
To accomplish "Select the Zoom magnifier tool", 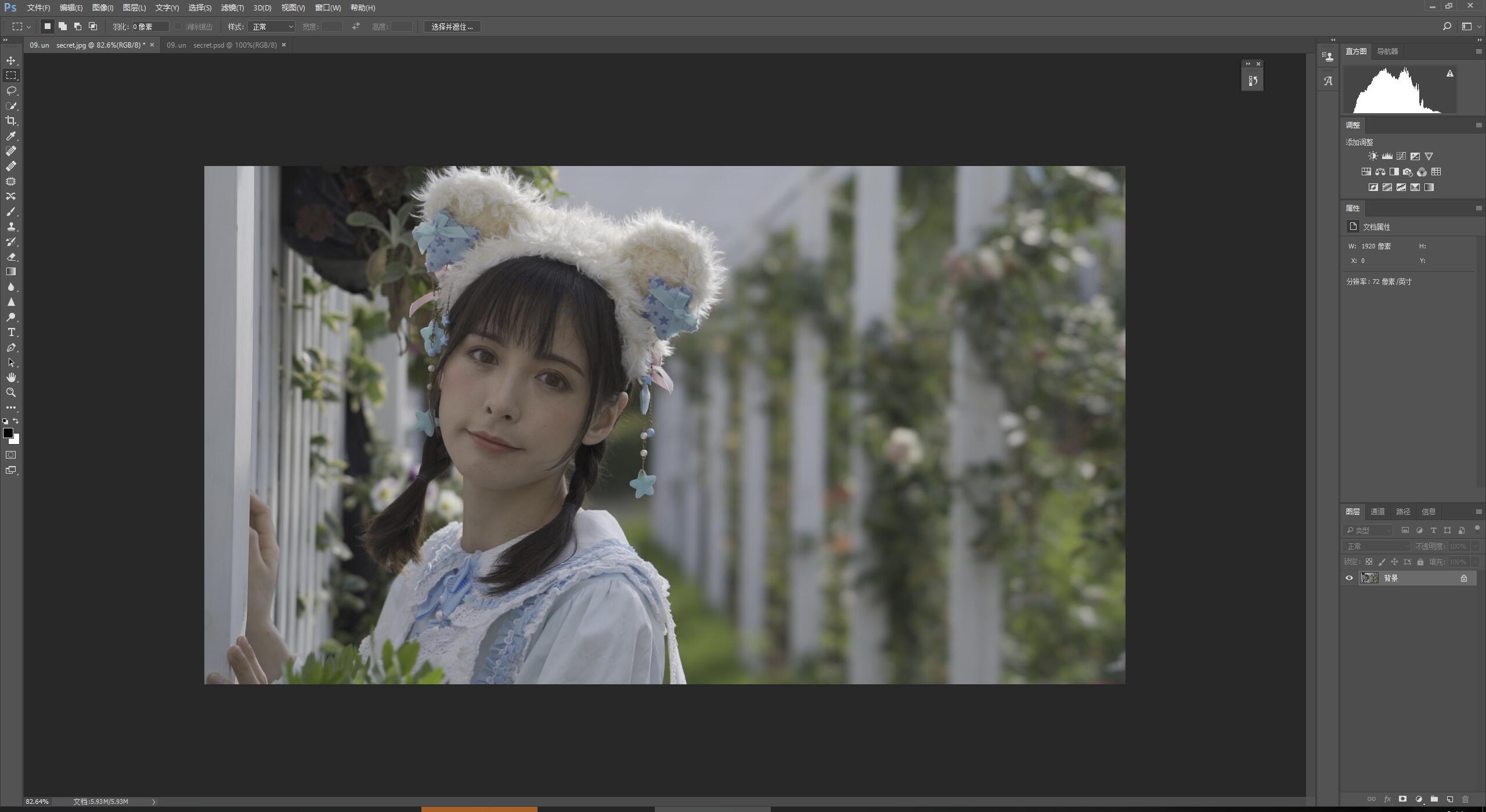I will click(x=11, y=392).
